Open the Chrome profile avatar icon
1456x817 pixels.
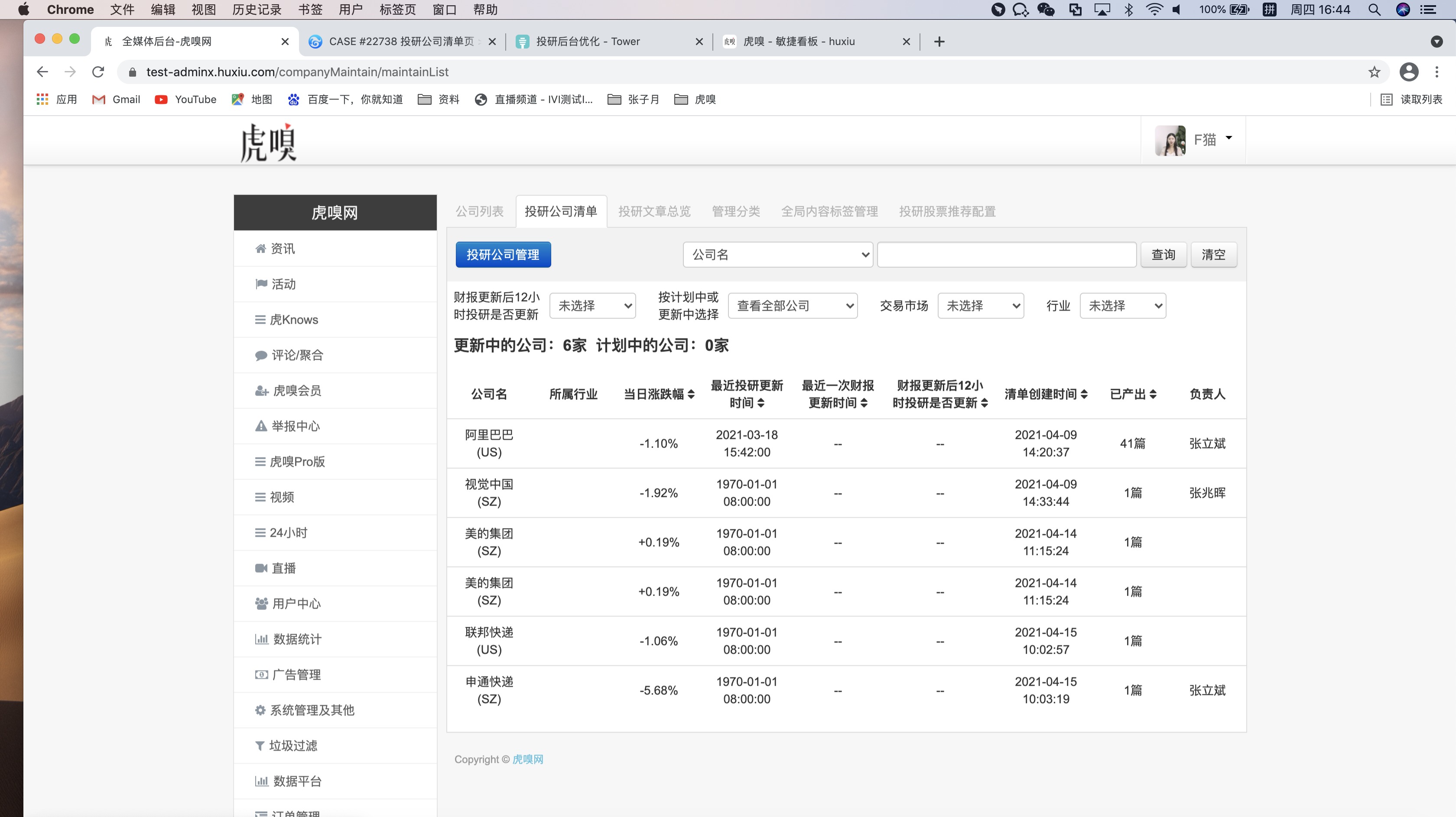[x=1408, y=72]
